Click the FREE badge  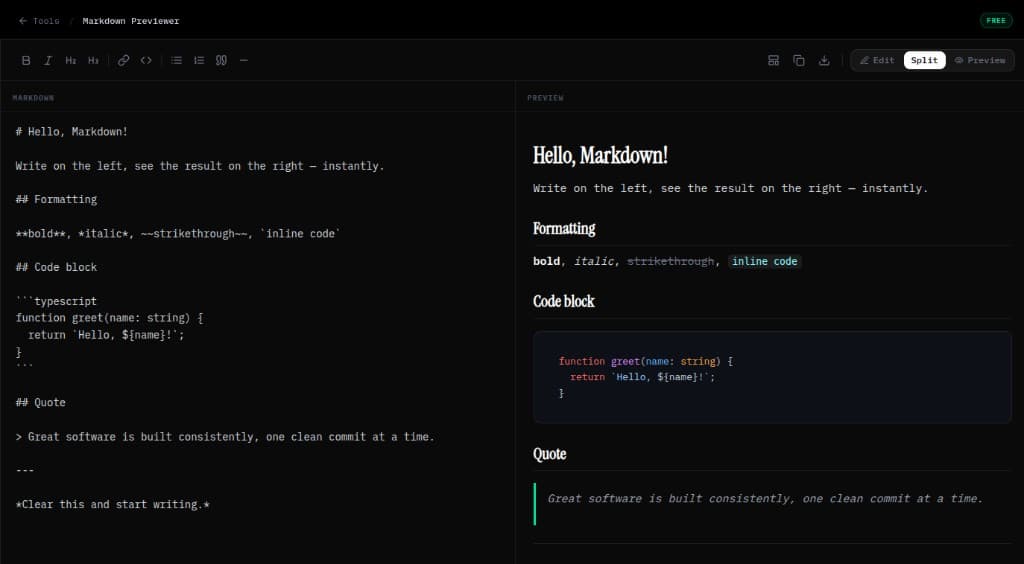(x=996, y=21)
